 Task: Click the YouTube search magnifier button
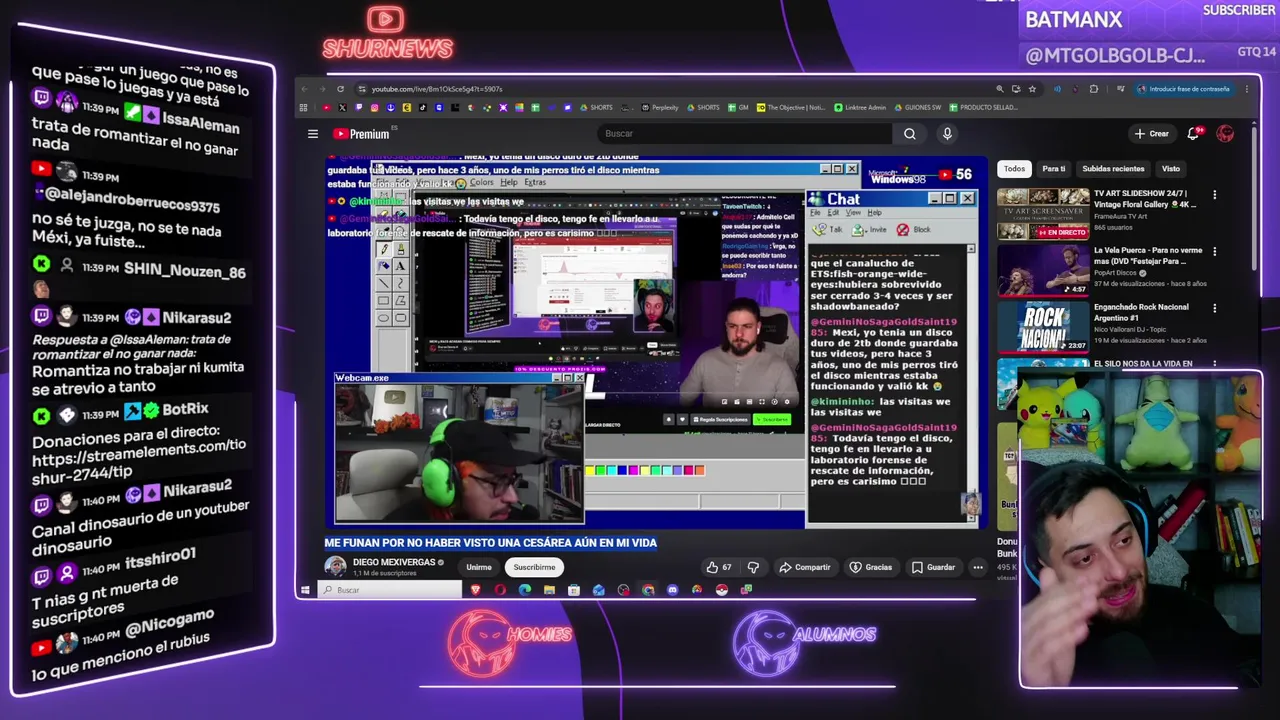[x=909, y=134]
